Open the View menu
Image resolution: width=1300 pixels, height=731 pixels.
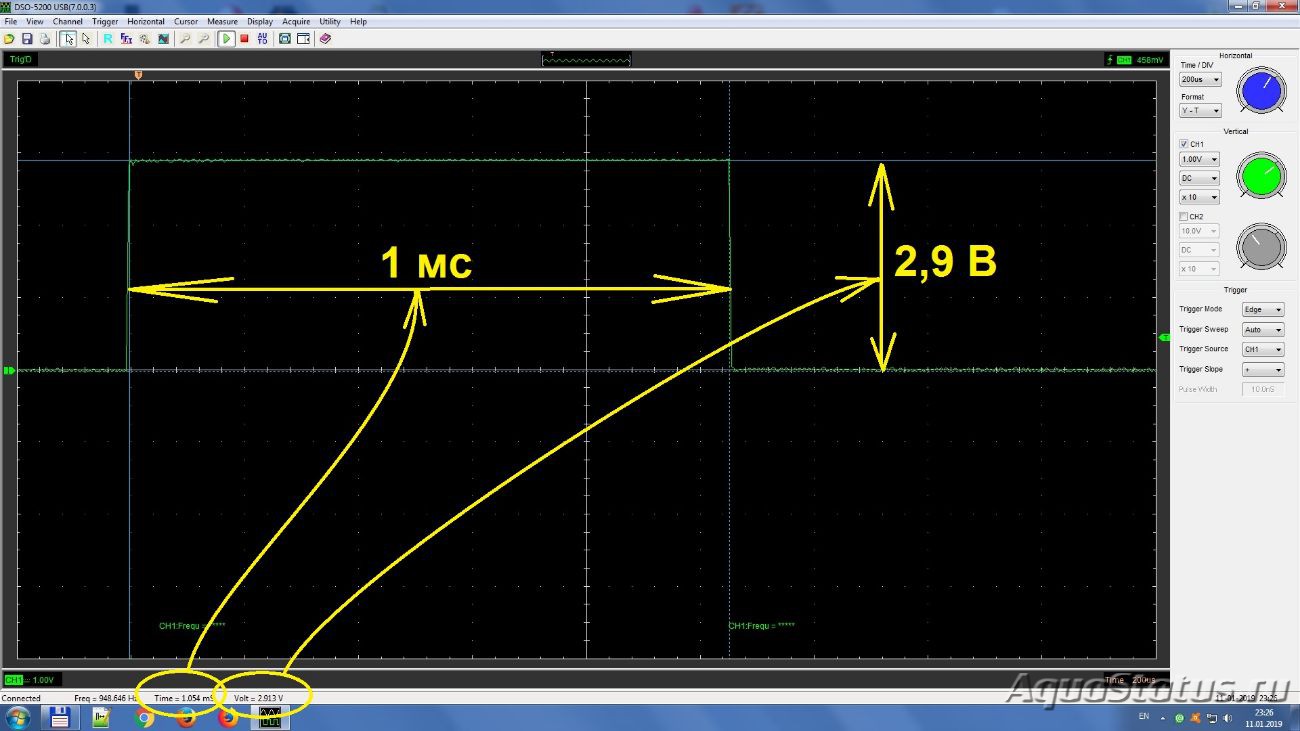coord(35,21)
